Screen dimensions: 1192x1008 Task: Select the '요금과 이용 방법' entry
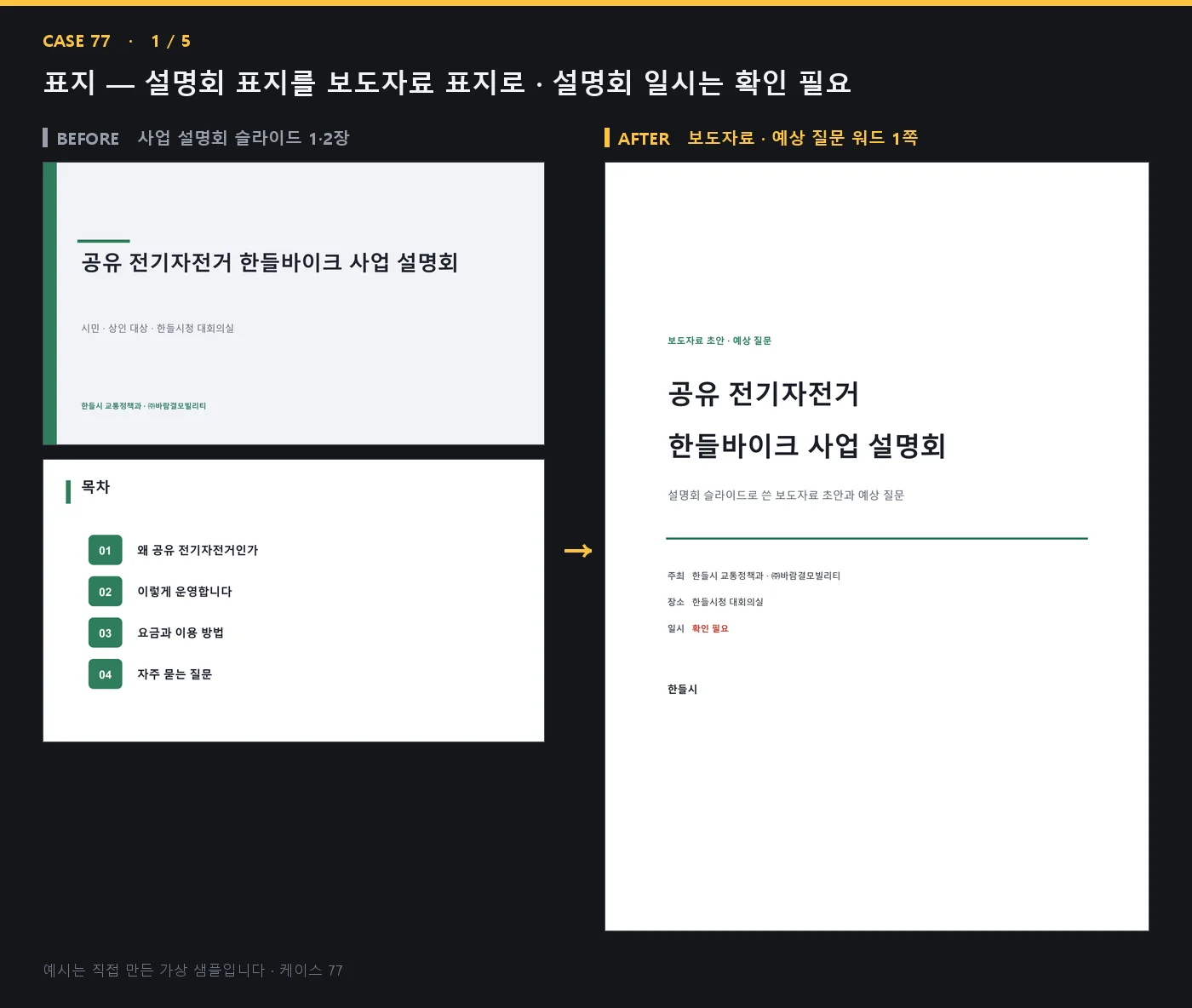coord(181,633)
